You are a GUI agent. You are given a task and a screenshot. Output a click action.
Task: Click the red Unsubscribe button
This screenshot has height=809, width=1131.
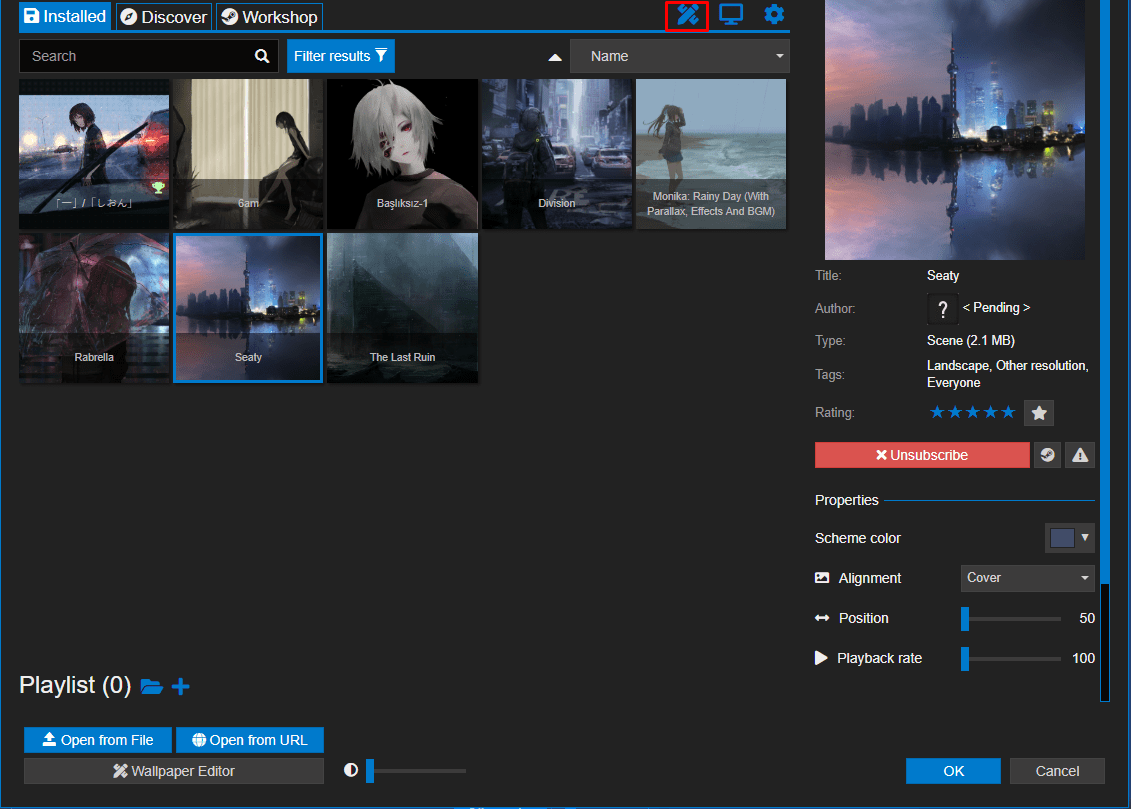[922, 455]
